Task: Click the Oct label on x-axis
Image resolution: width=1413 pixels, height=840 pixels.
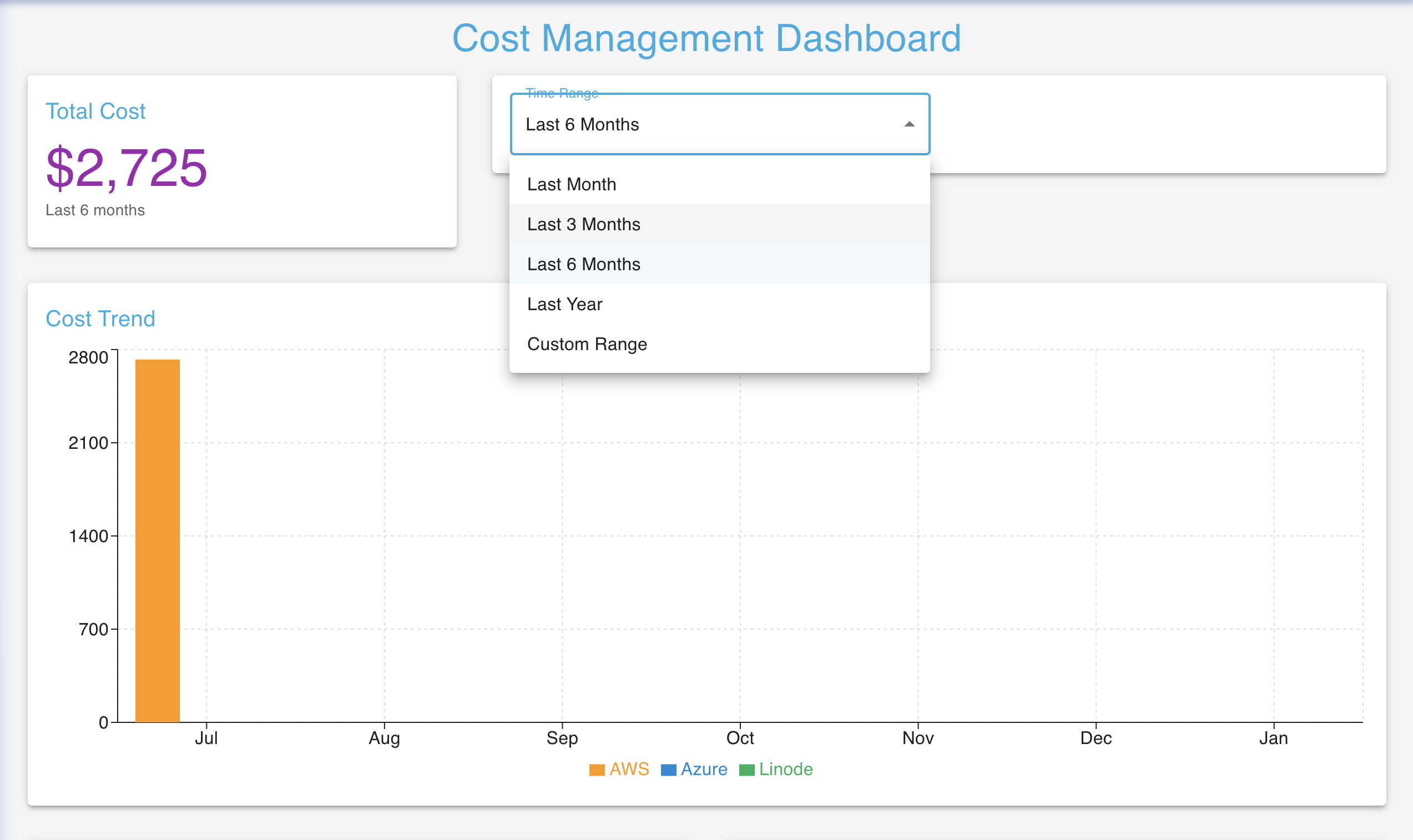Action: 739,738
